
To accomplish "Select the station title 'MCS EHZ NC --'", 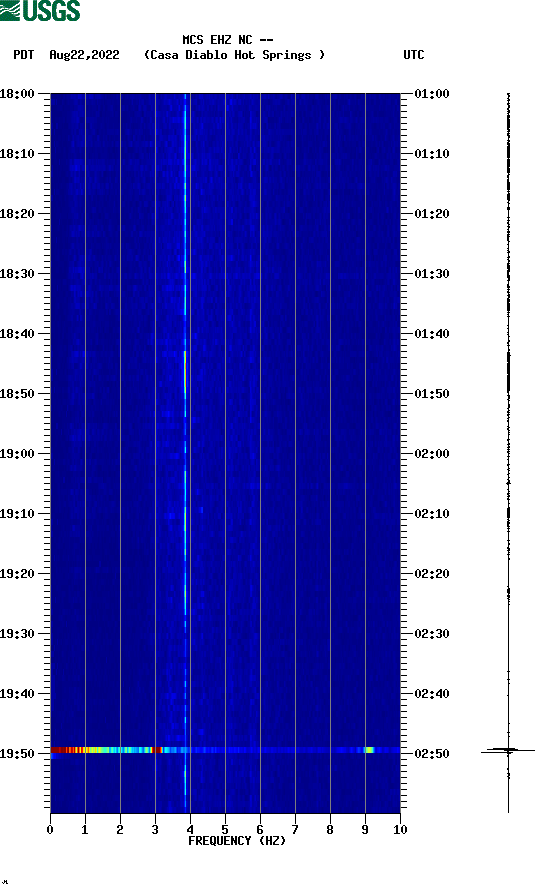I will (x=228, y=40).
